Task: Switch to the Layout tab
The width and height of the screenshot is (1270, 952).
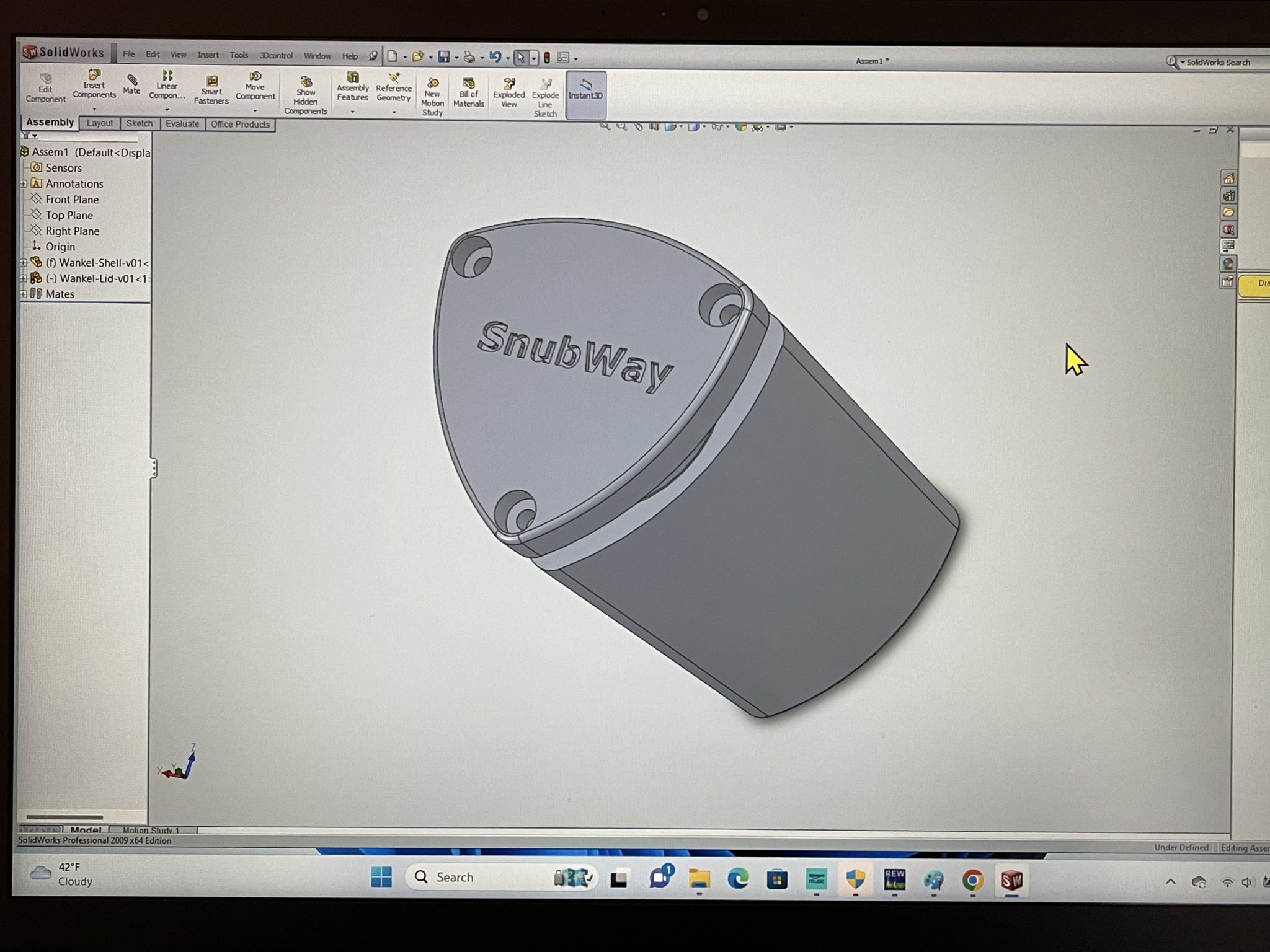Action: coord(100,123)
